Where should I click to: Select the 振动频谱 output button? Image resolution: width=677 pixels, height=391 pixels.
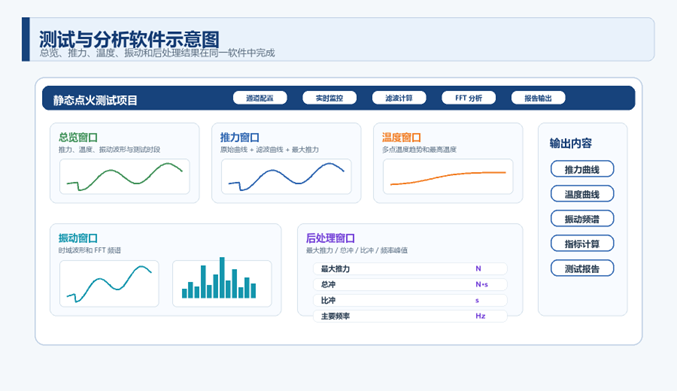point(582,218)
